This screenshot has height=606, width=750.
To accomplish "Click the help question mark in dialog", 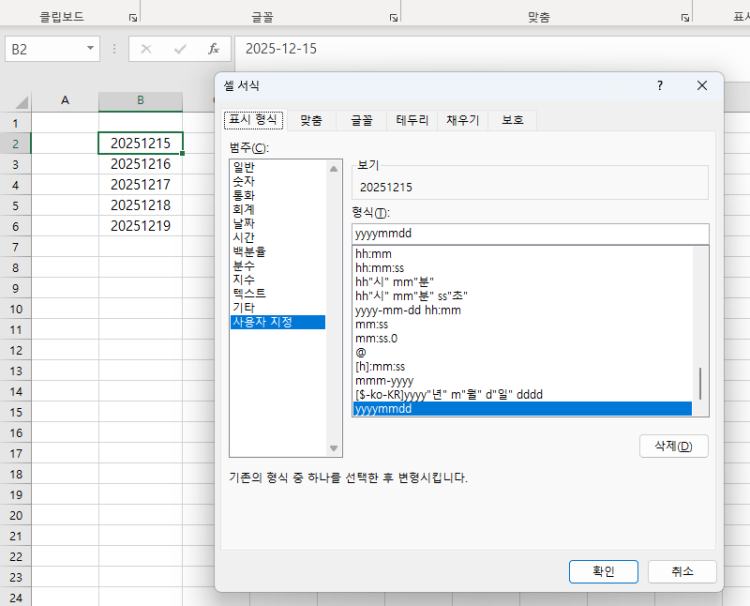I will pyautogui.click(x=660, y=86).
